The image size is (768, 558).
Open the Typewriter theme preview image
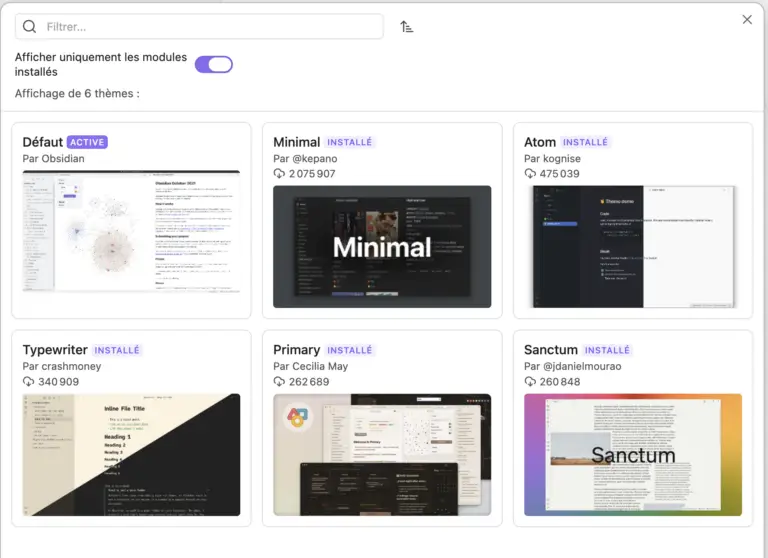pos(131,454)
